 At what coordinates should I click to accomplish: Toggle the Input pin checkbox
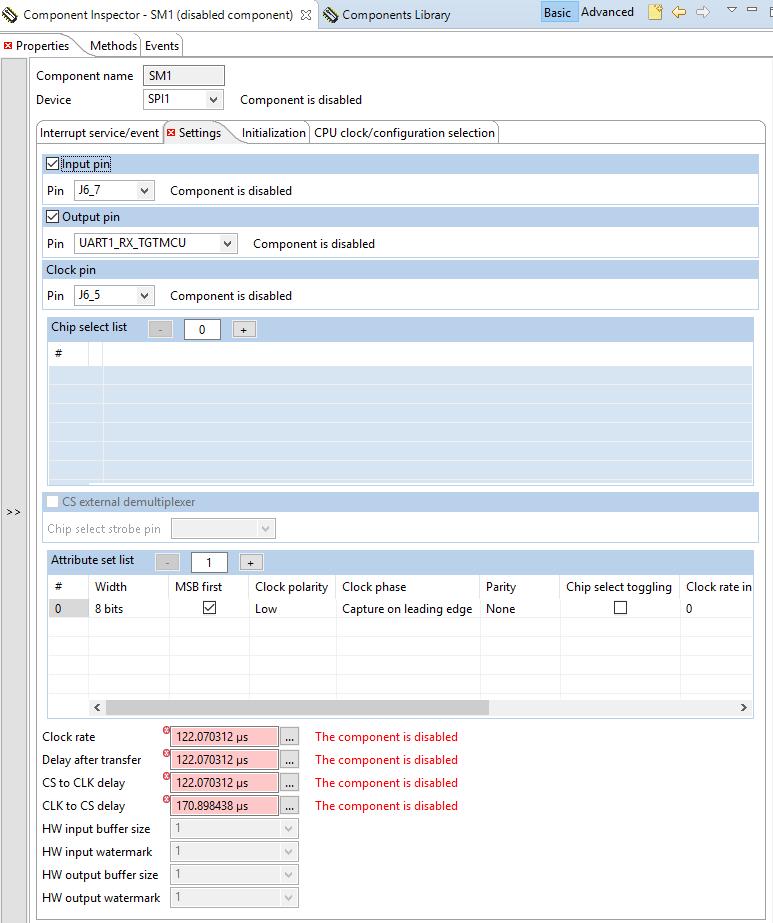point(52,164)
